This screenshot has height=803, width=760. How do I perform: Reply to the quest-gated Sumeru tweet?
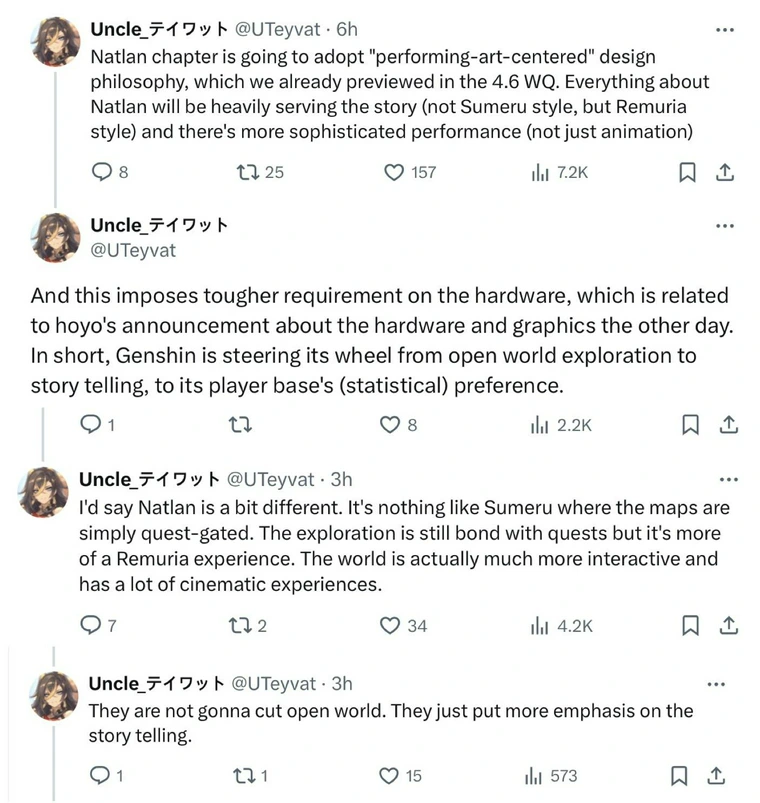point(90,625)
